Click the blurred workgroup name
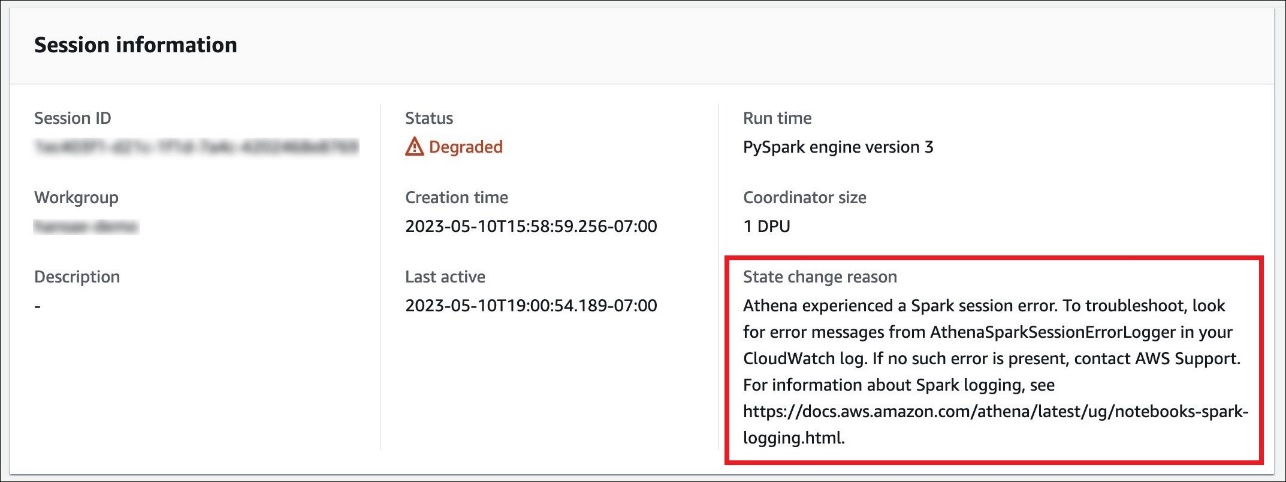This screenshot has width=1286, height=482. [x=86, y=226]
